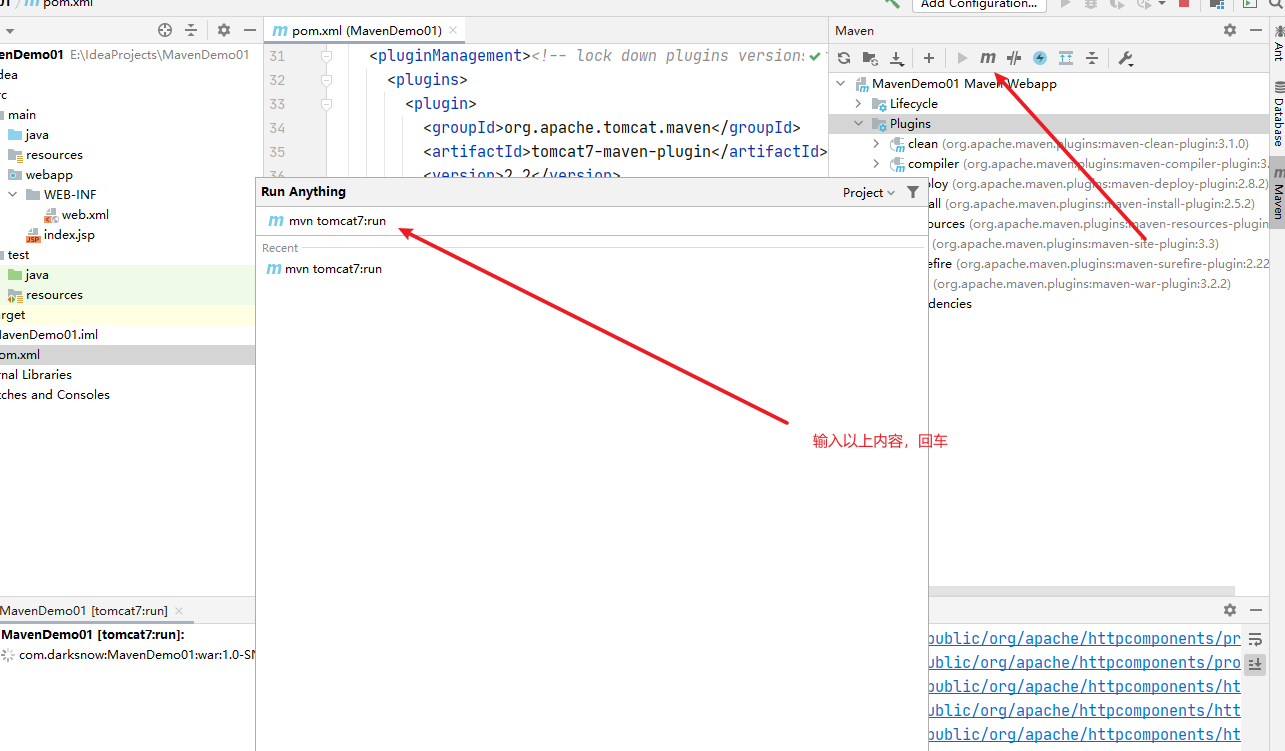Select the Lifecycle folder in the Maven tree
This screenshot has height=751, width=1285.
[904, 104]
